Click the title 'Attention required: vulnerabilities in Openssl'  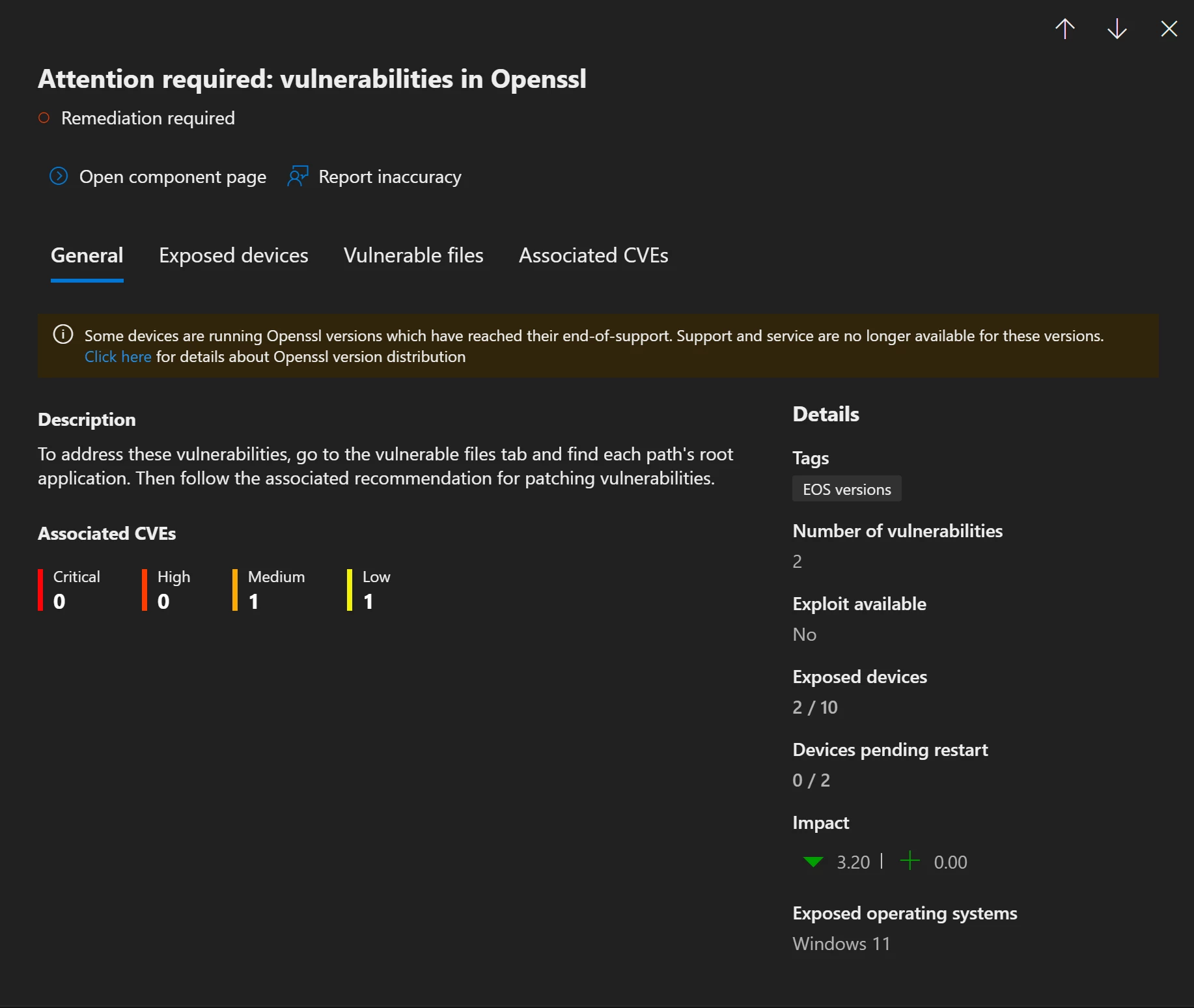coord(312,79)
